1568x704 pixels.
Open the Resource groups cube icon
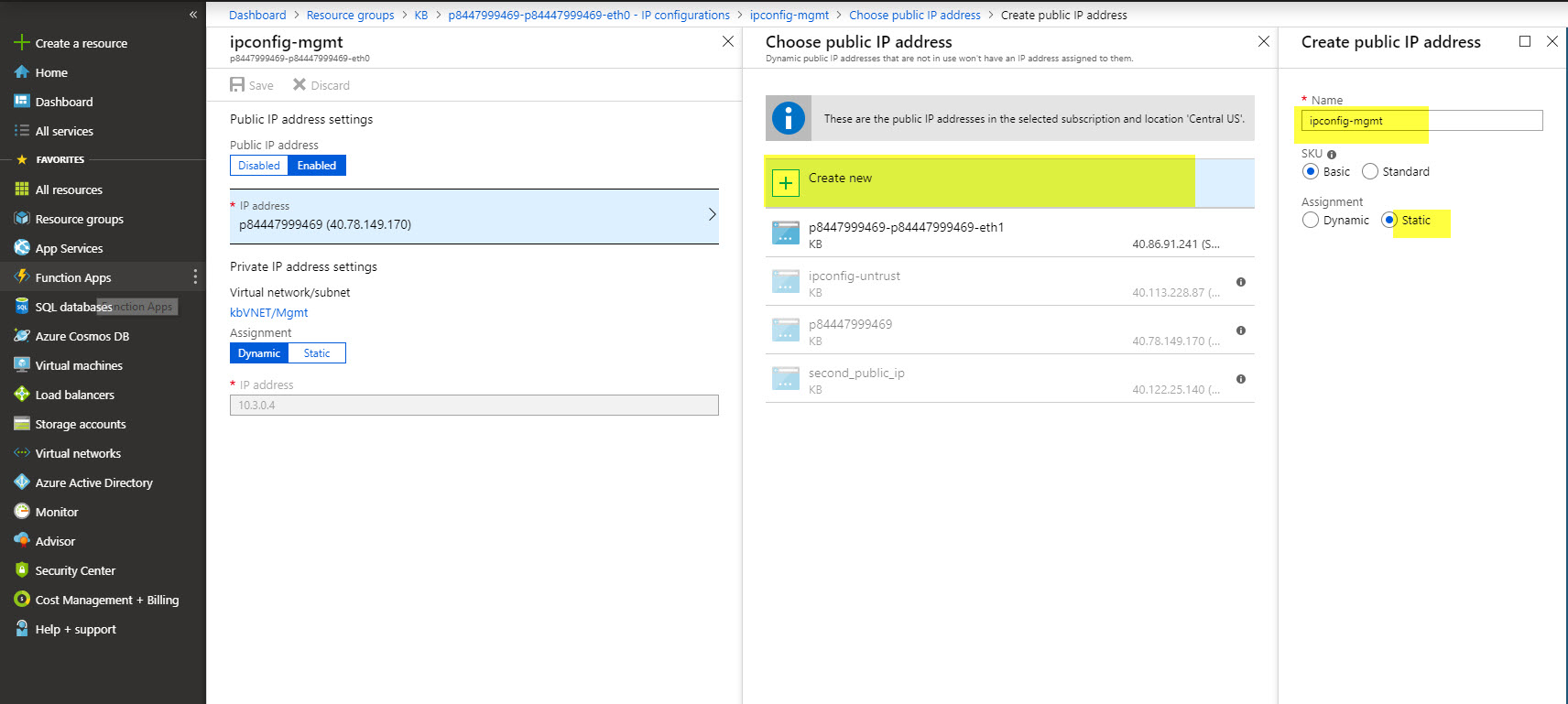coord(22,219)
